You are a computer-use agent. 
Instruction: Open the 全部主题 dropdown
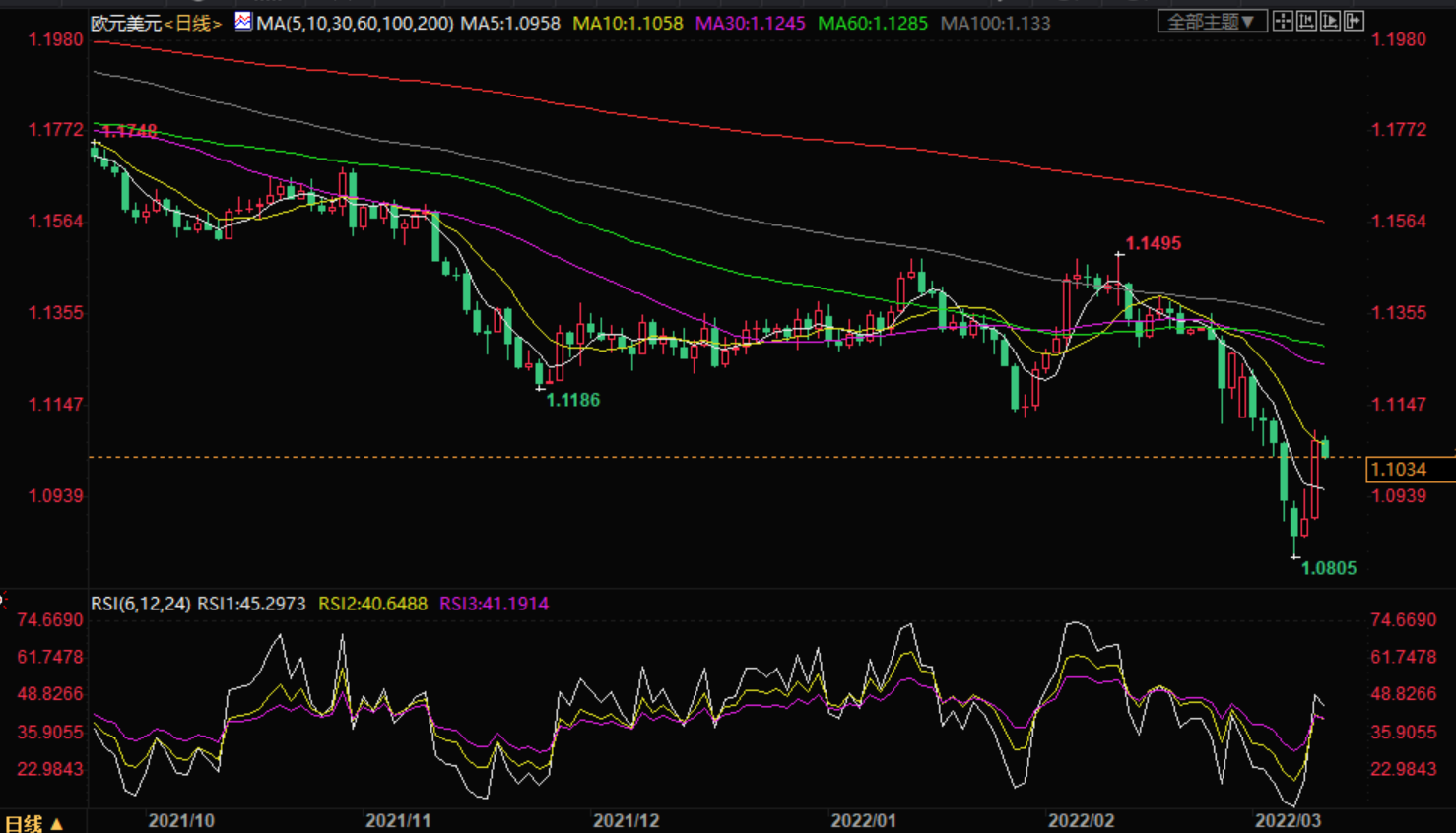pyautogui.click(x=1211, y=21)
